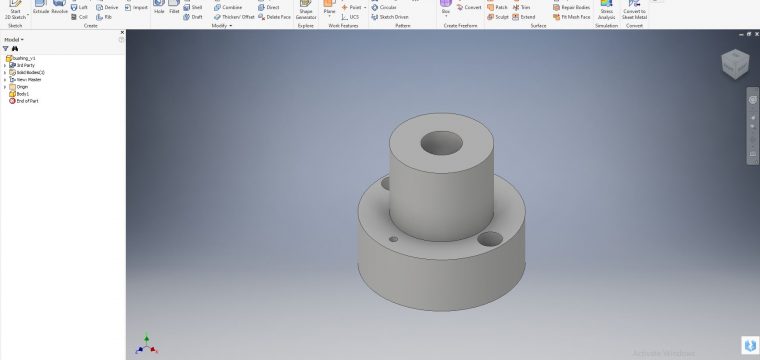The height and width of the screenshot is (360, 760).
Task: Select the Direct edit tool
Action: click(269, 7)
